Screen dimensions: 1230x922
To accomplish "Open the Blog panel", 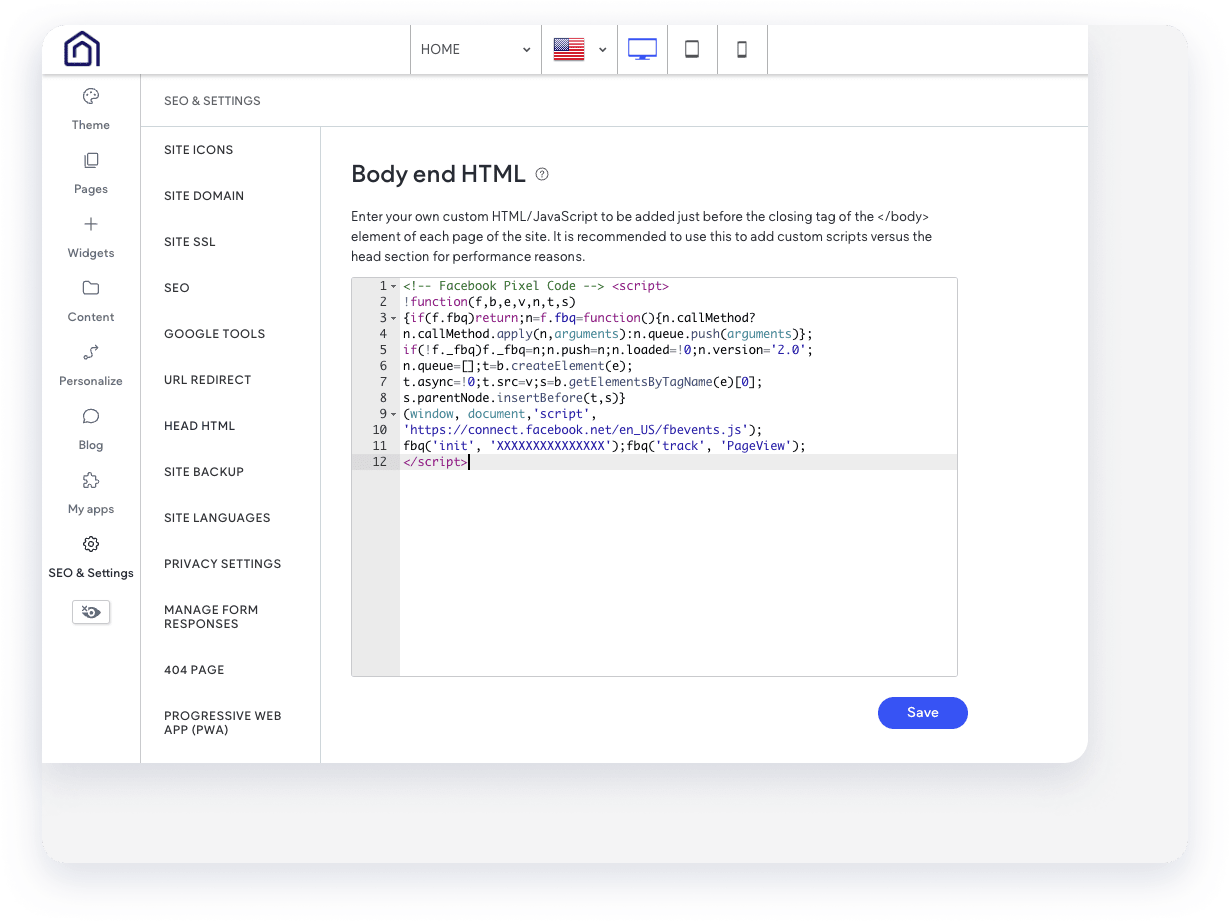I will point(91,429).
